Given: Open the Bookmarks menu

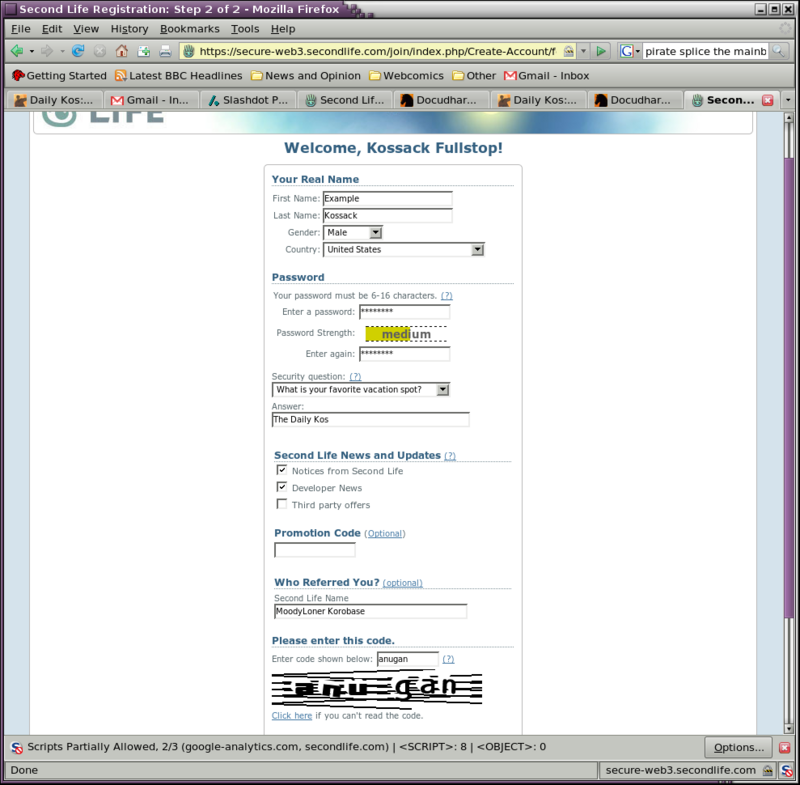Looking at the screenshot, I should pos(190,29).
